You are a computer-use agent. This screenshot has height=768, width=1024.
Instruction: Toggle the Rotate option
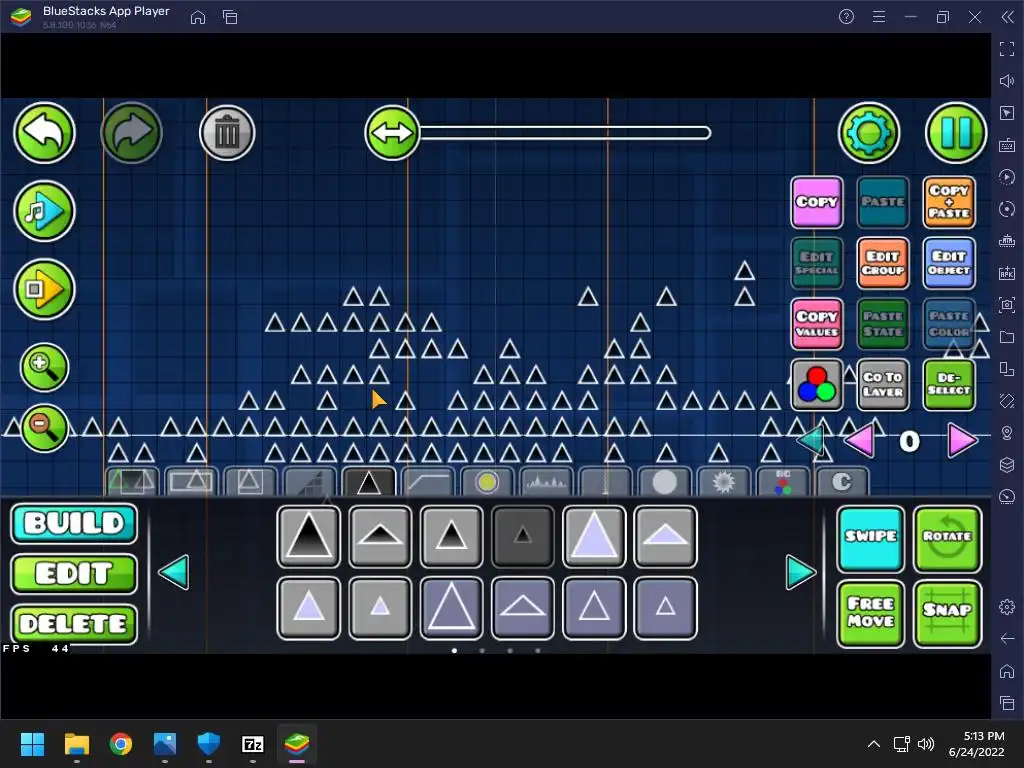pyautogui.click(x=948, y=537)
